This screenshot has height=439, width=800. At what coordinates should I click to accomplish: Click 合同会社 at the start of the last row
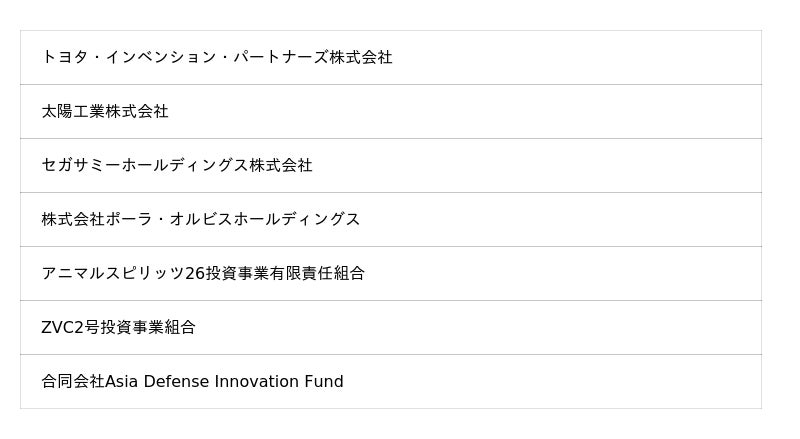tap(73, 381)
